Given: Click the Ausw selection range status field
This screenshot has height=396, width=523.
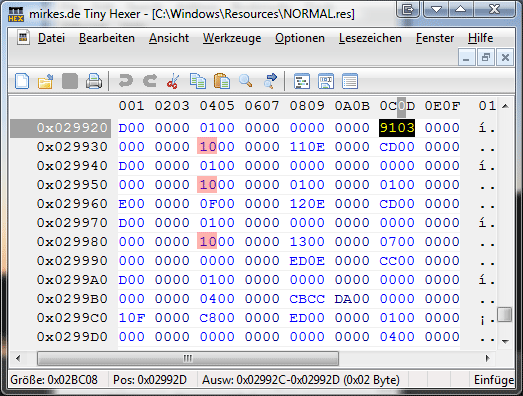Looking at the screenshot, I should 303,380.
